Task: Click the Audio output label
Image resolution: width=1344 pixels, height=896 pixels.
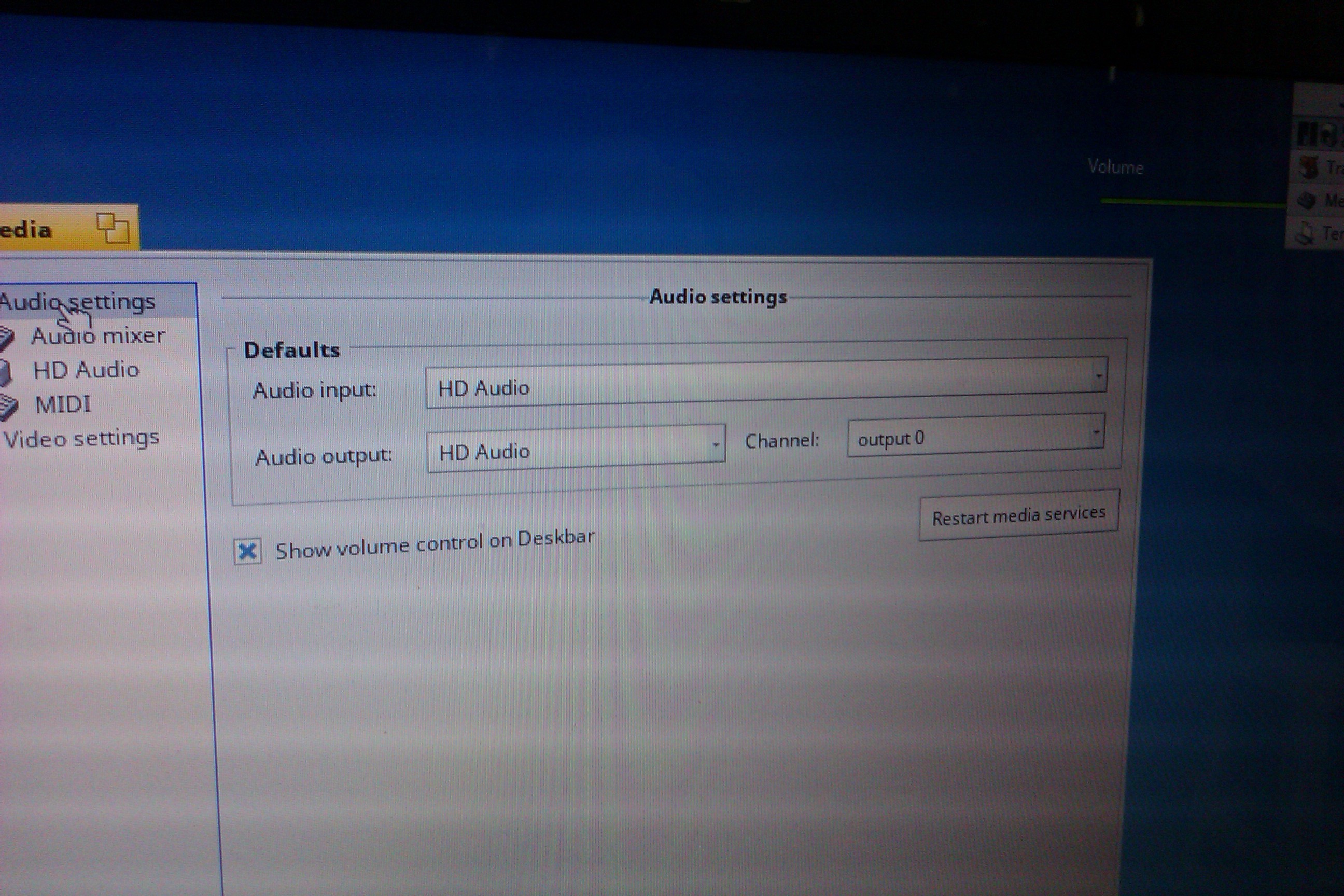Action: pos(324,456)
